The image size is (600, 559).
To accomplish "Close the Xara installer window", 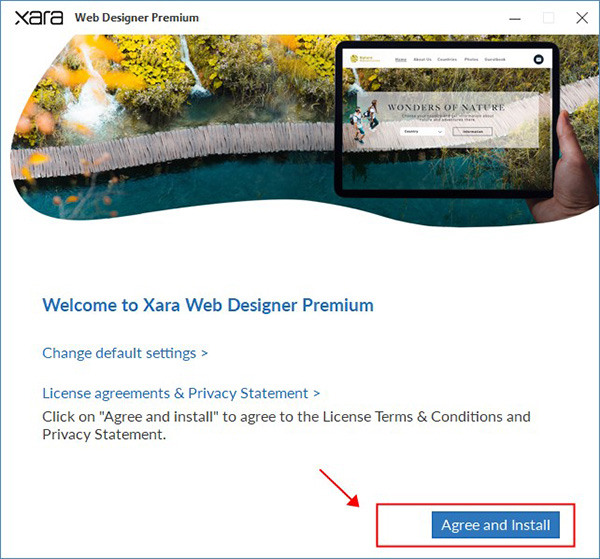I will [x=582, y=18].
